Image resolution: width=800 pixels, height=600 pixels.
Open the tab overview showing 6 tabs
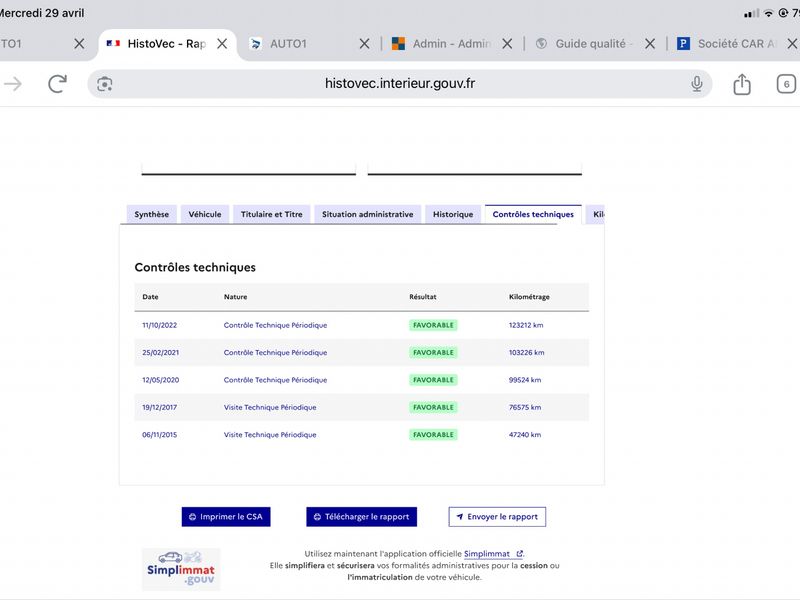click(786, 84)
